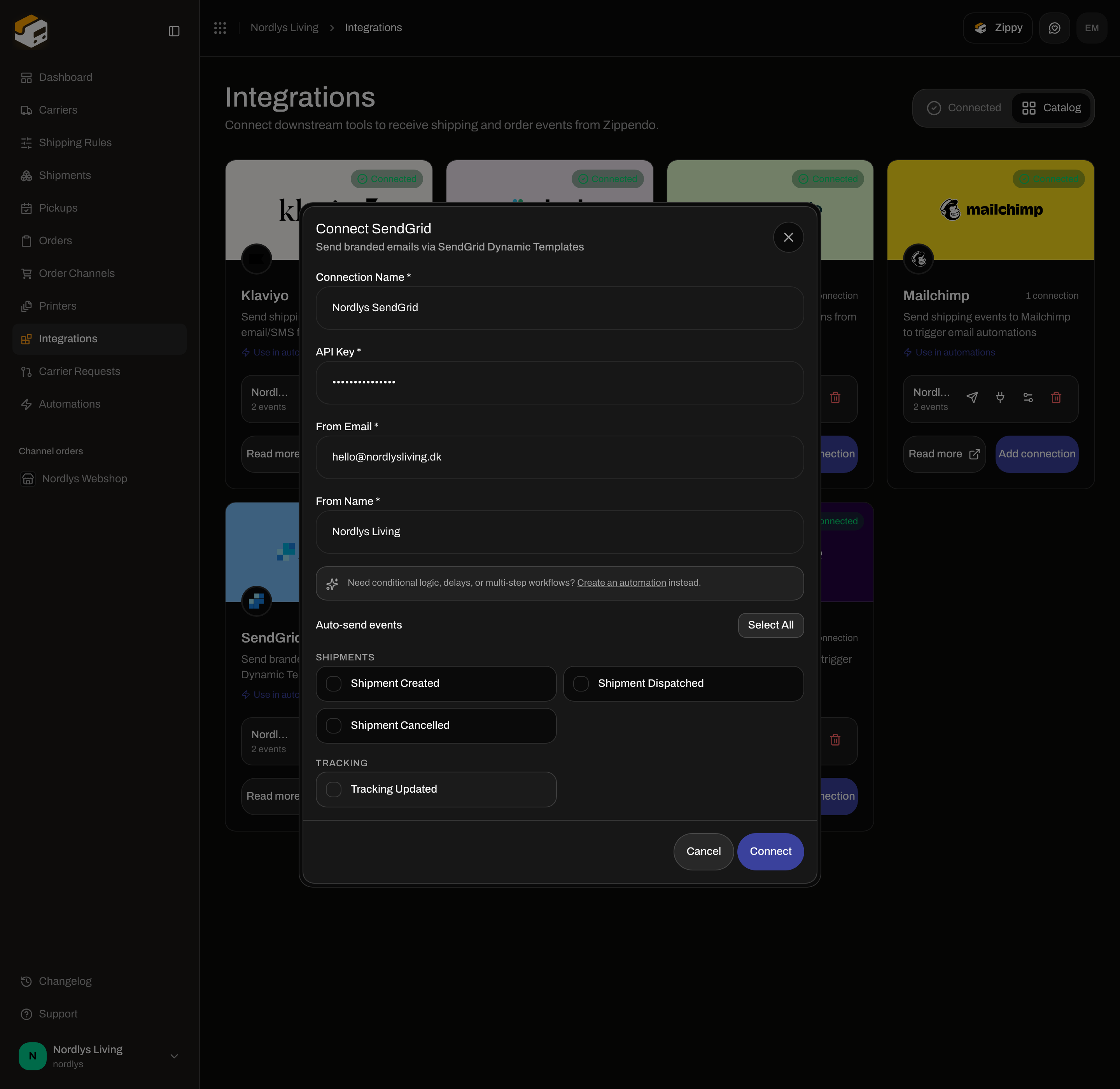
Task: Check the Shipment Created event
Action: (x=436, y=683)
